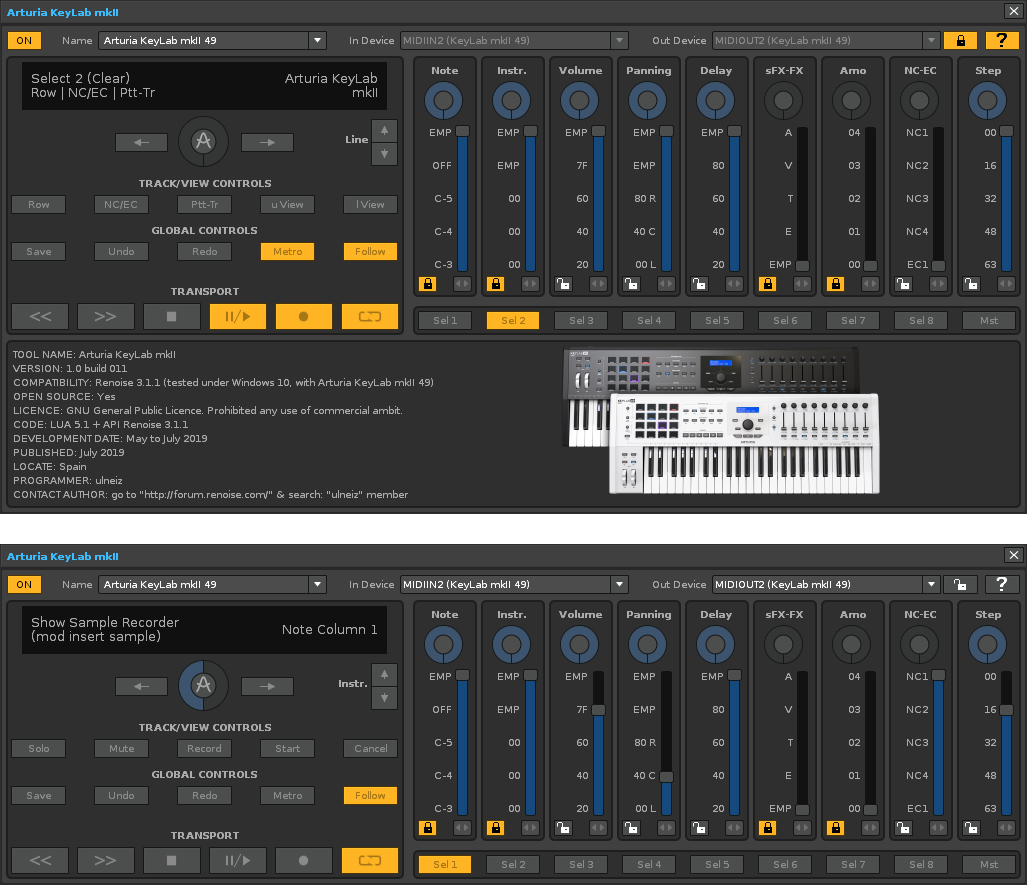The width and height of the screenshot is (1027, 885).
Task: Select the Sel 2 tab in lower window
Action: (x=514, y=865)
